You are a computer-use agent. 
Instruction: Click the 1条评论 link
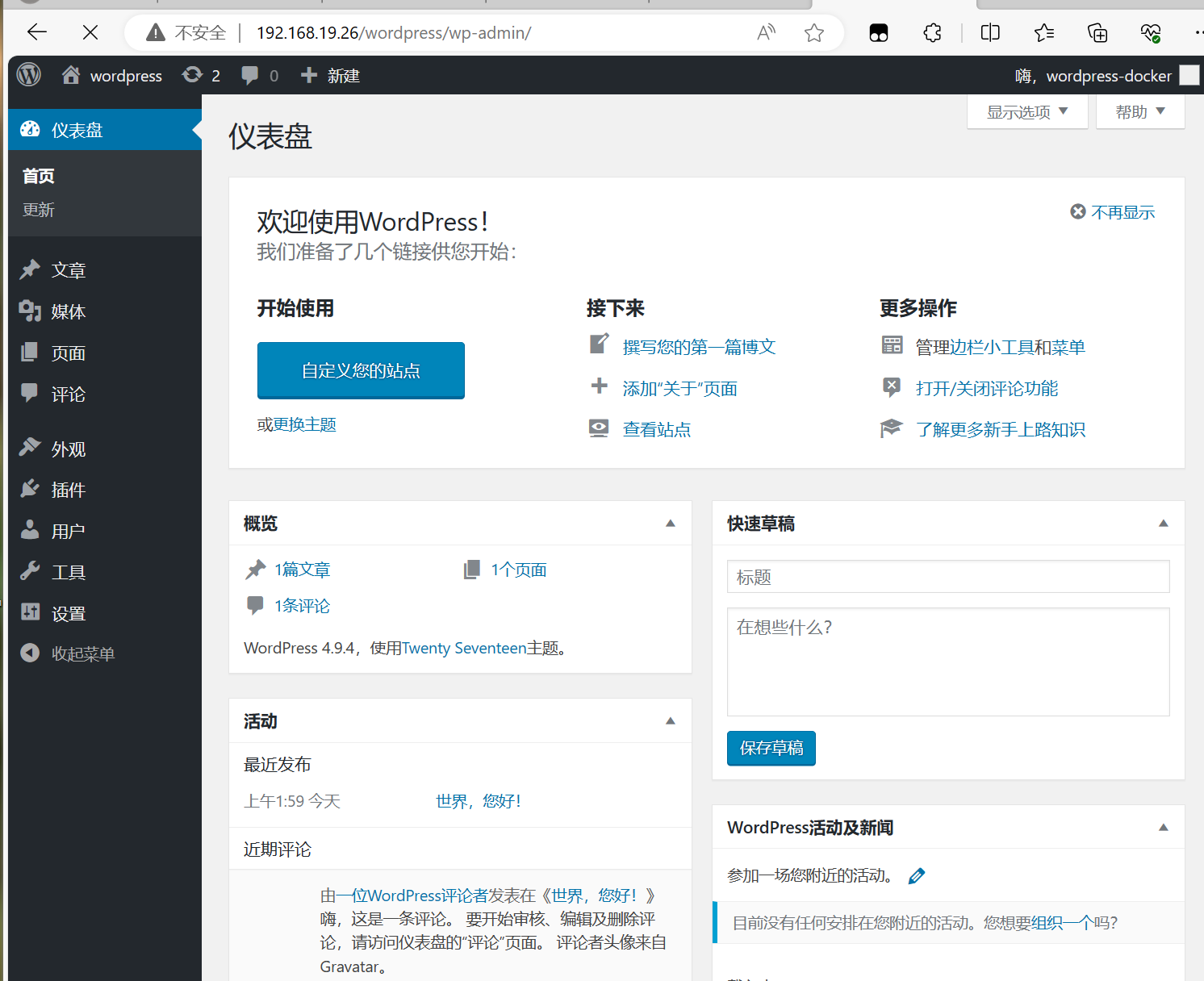tap(303, 606)
